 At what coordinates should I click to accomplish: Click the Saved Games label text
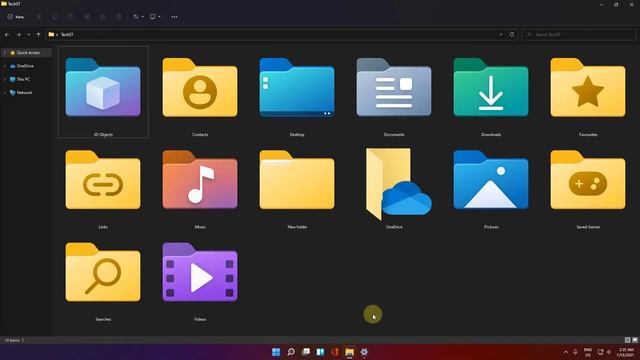click(x=588, y=227)
